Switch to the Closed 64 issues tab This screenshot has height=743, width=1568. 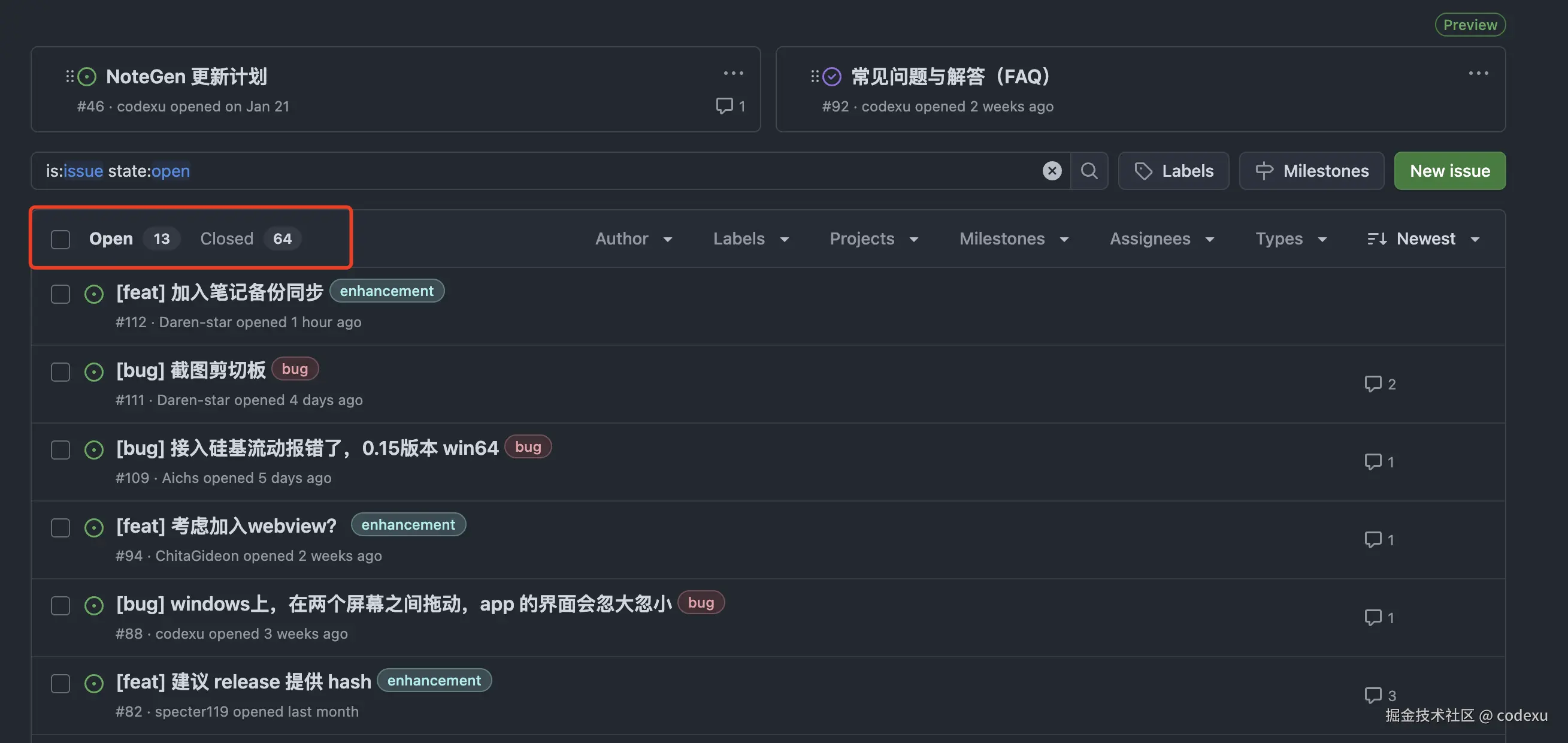point(250,238)
